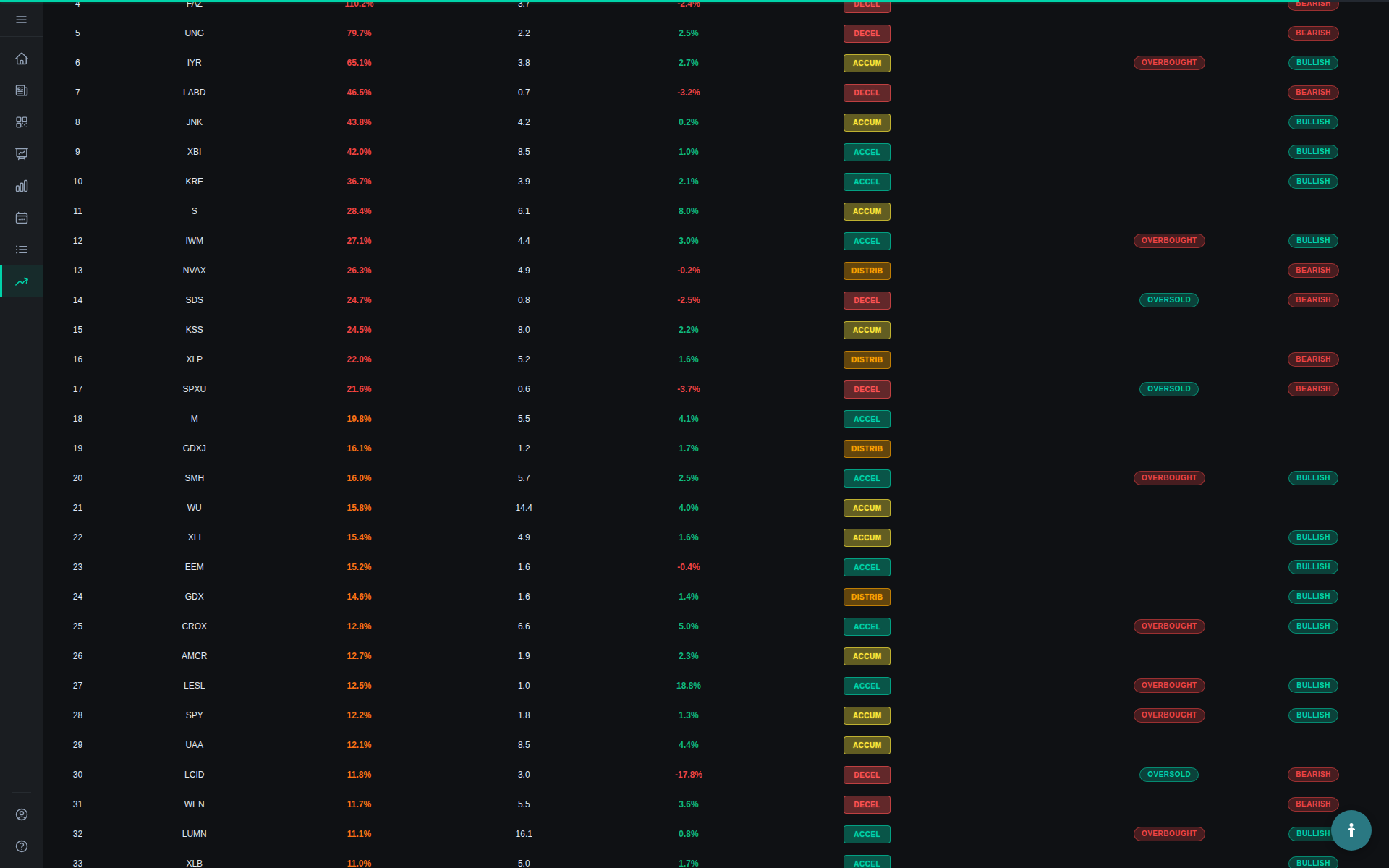Click the OVERSOLD badge in LCID row
Image resolution: width=1389 pixels, height=868 pixels.
(x=1169, y=775)
